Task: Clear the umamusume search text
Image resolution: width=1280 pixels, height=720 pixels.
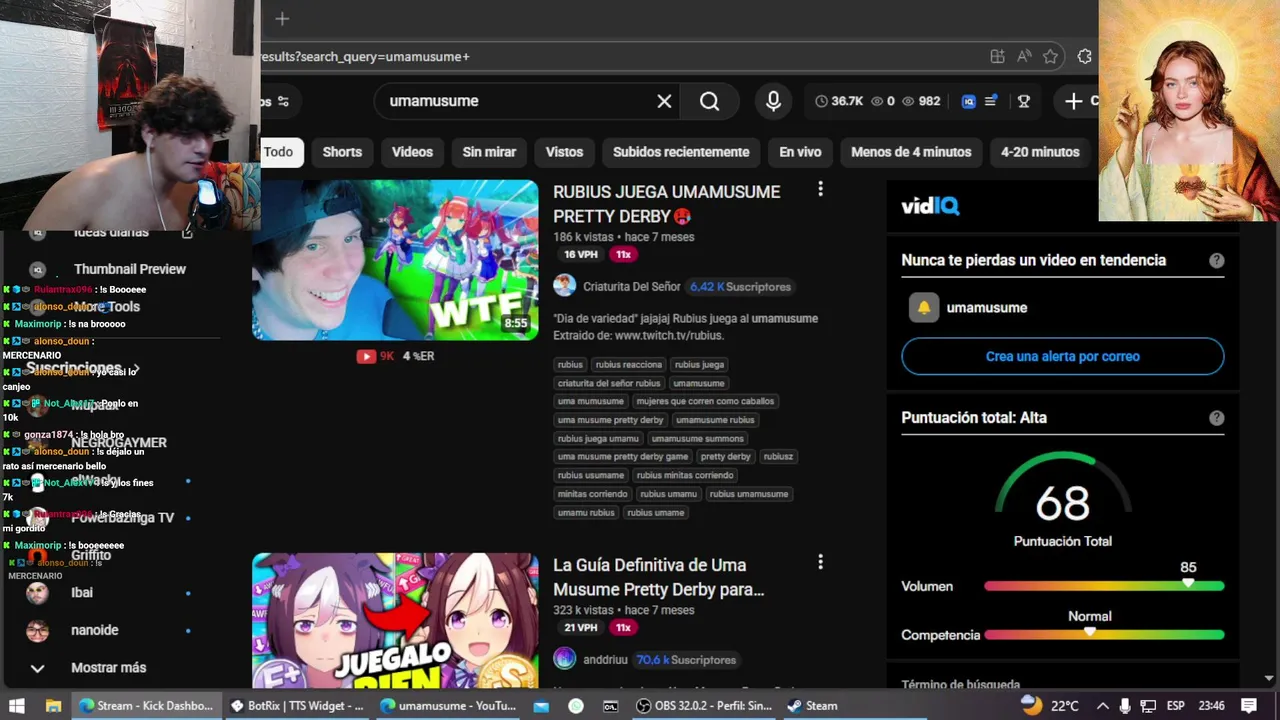Action: click(x=664, y=101)
